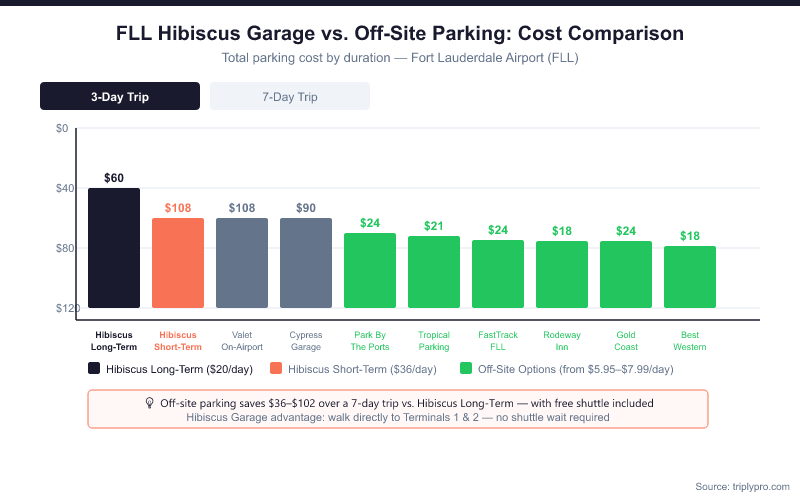Select the Park By The Ports bar

(370, 270)
